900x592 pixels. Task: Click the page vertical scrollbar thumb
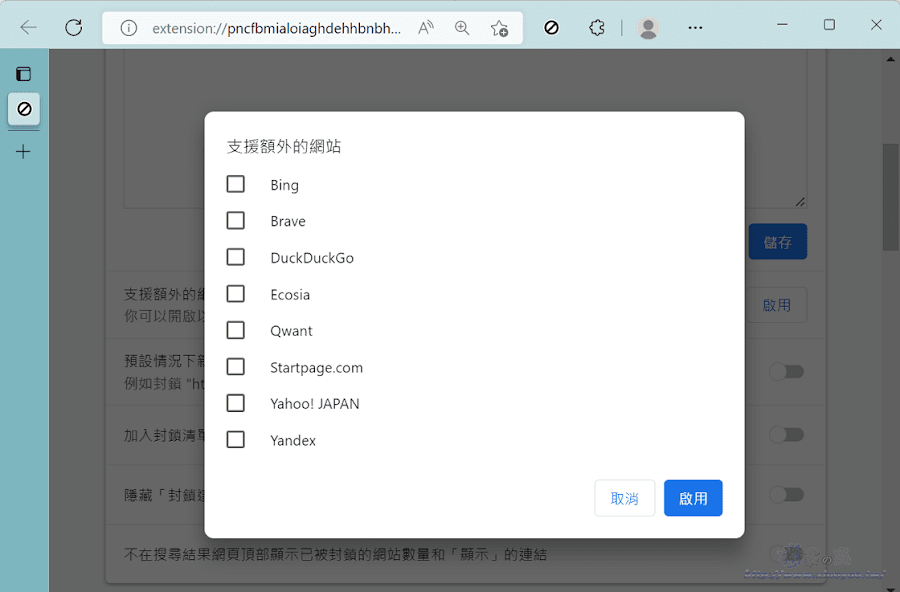coord(890,196)
